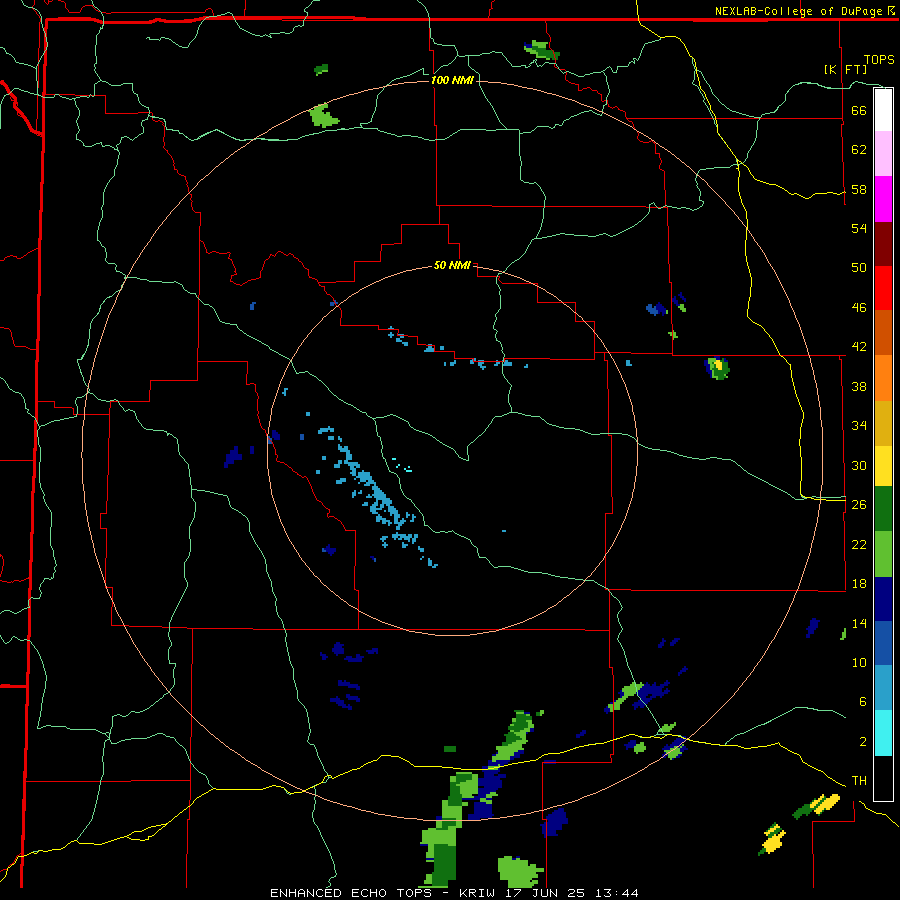
Task: Click the legend value 26
Action: (859, 505)
